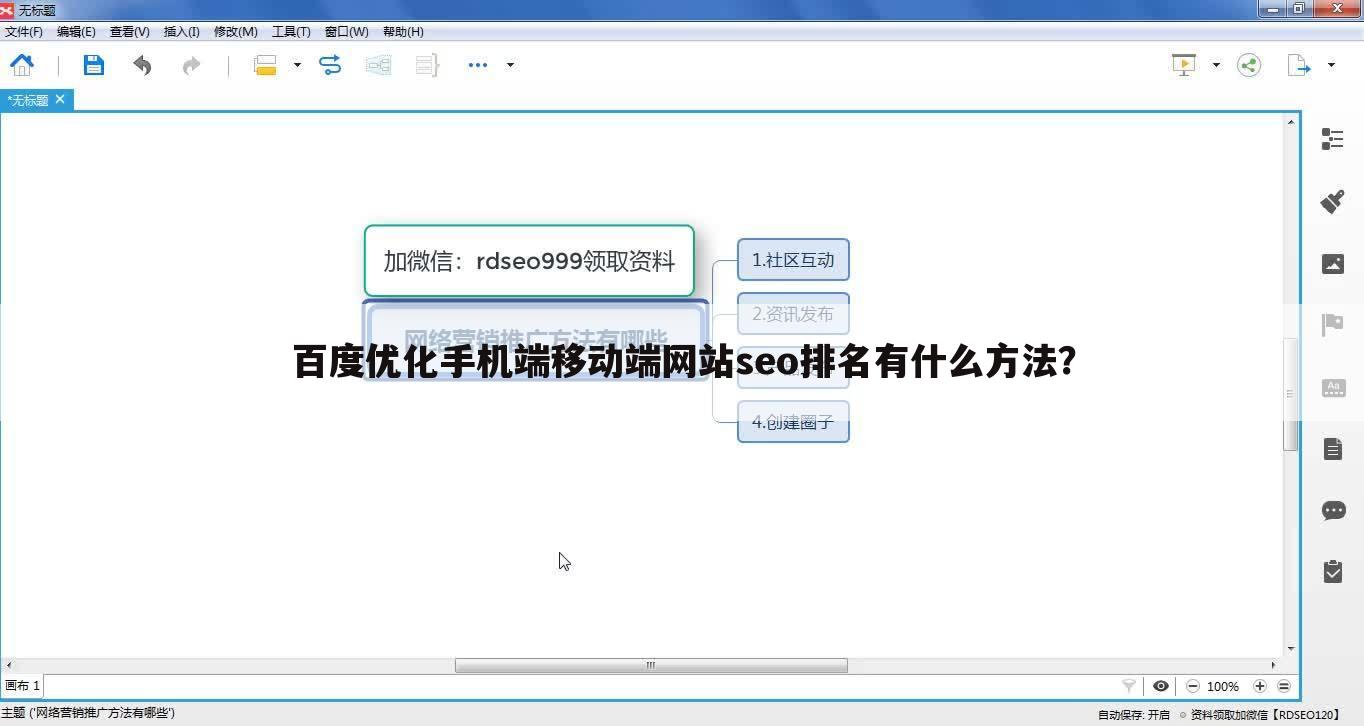Select the 网络营销推广方法有哪些 central topic
The height and width of the screenshot is (726, 1364).
tap(536, 341)
